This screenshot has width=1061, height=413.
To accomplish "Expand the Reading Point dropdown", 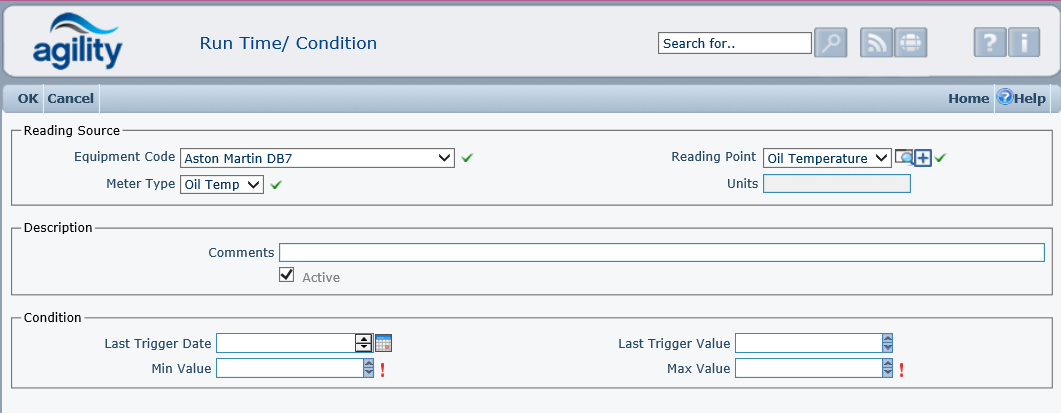I will point(880,158).
